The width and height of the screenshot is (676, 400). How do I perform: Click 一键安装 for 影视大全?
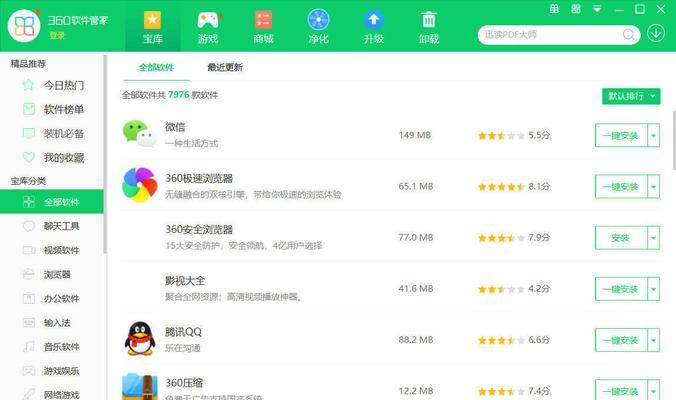click(x=621, y=289)
